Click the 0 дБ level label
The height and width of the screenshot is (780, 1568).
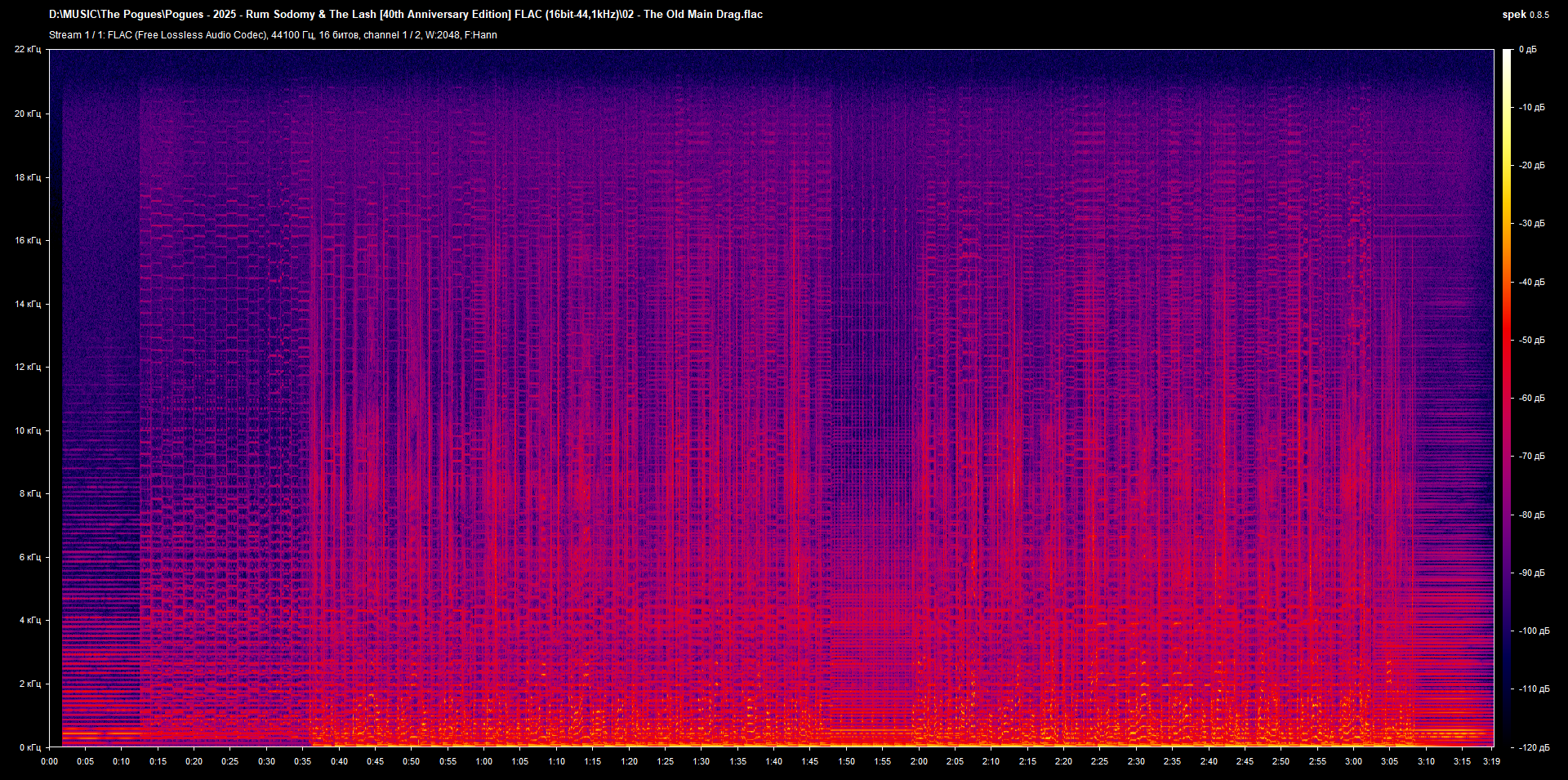1528,50
